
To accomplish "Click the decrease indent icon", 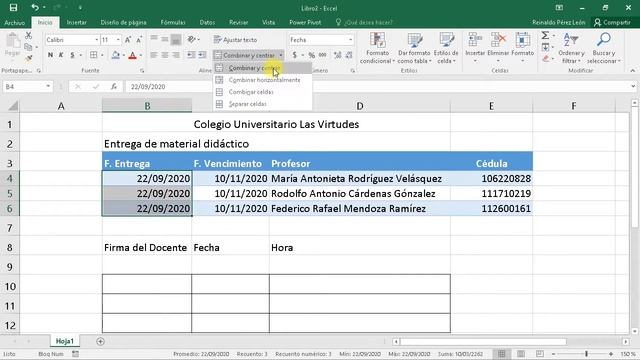I will point(191,55).
